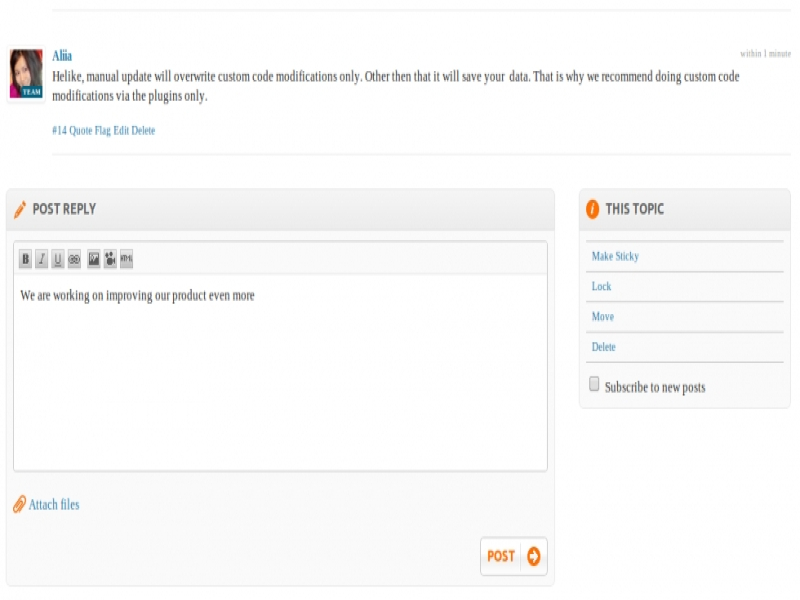Make this topic sticky

tap(615, 257)
